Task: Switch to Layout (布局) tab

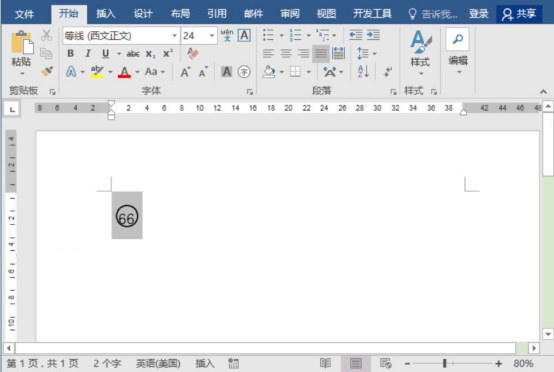Action: click(x=180, y=14)
